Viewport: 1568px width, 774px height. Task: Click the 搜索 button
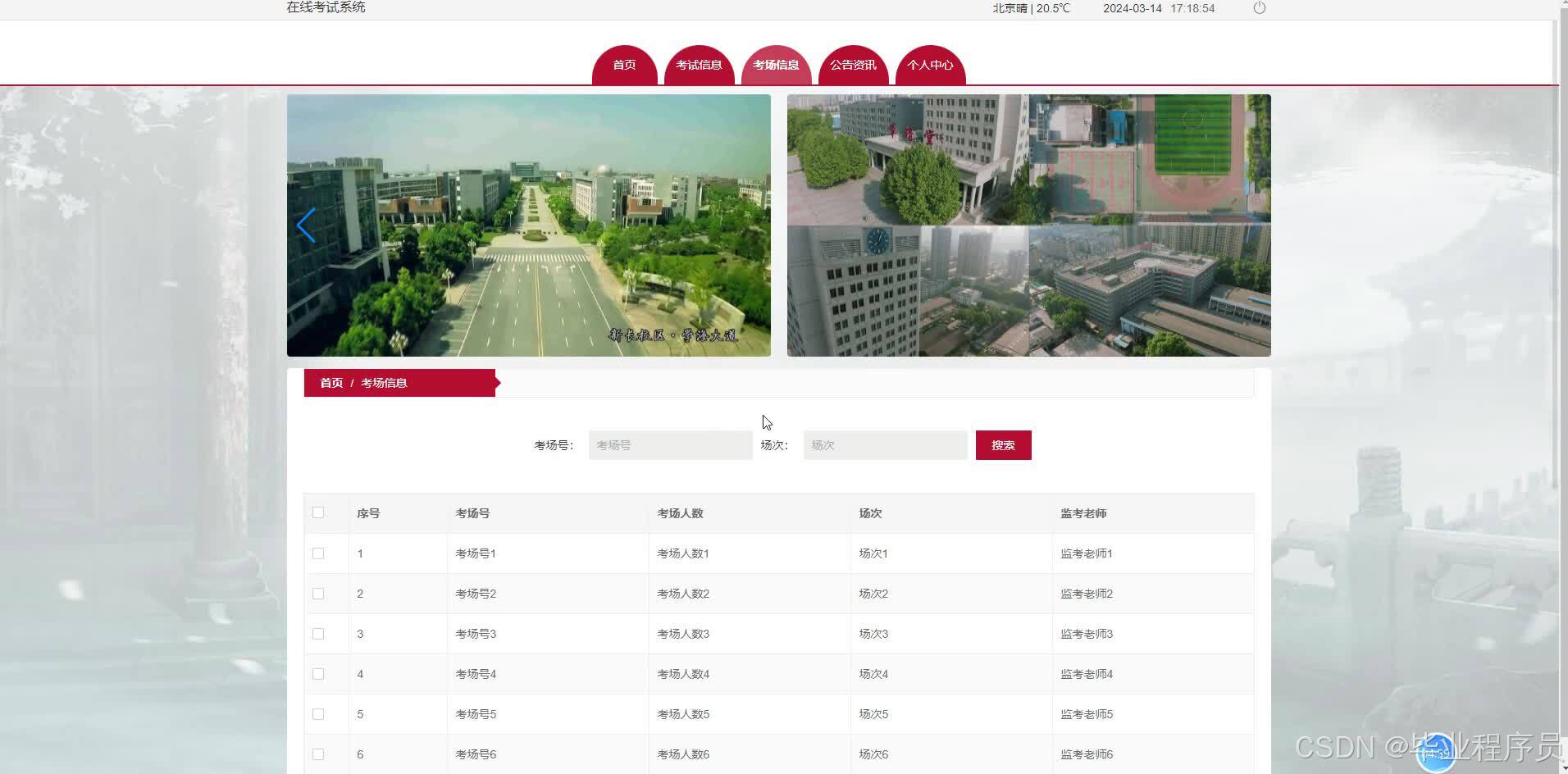(1003, 445)
